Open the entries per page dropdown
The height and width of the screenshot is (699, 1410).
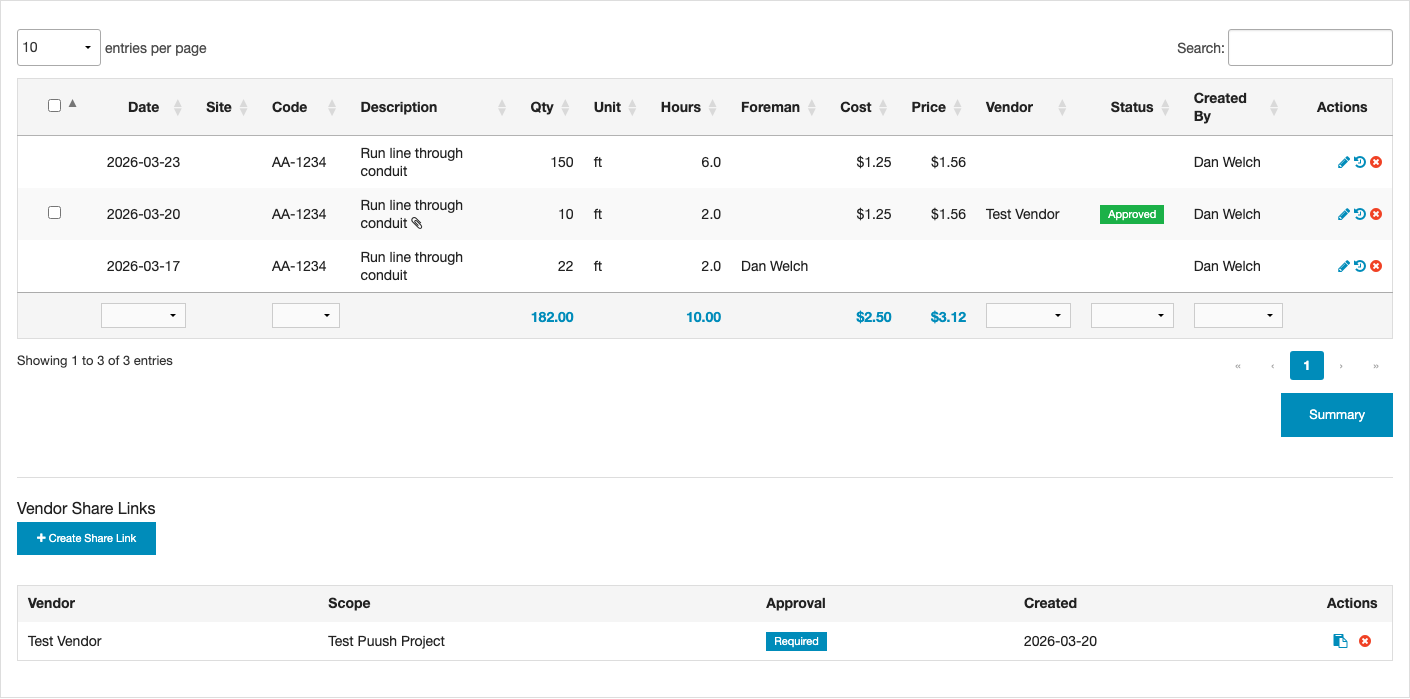(58, 47)
